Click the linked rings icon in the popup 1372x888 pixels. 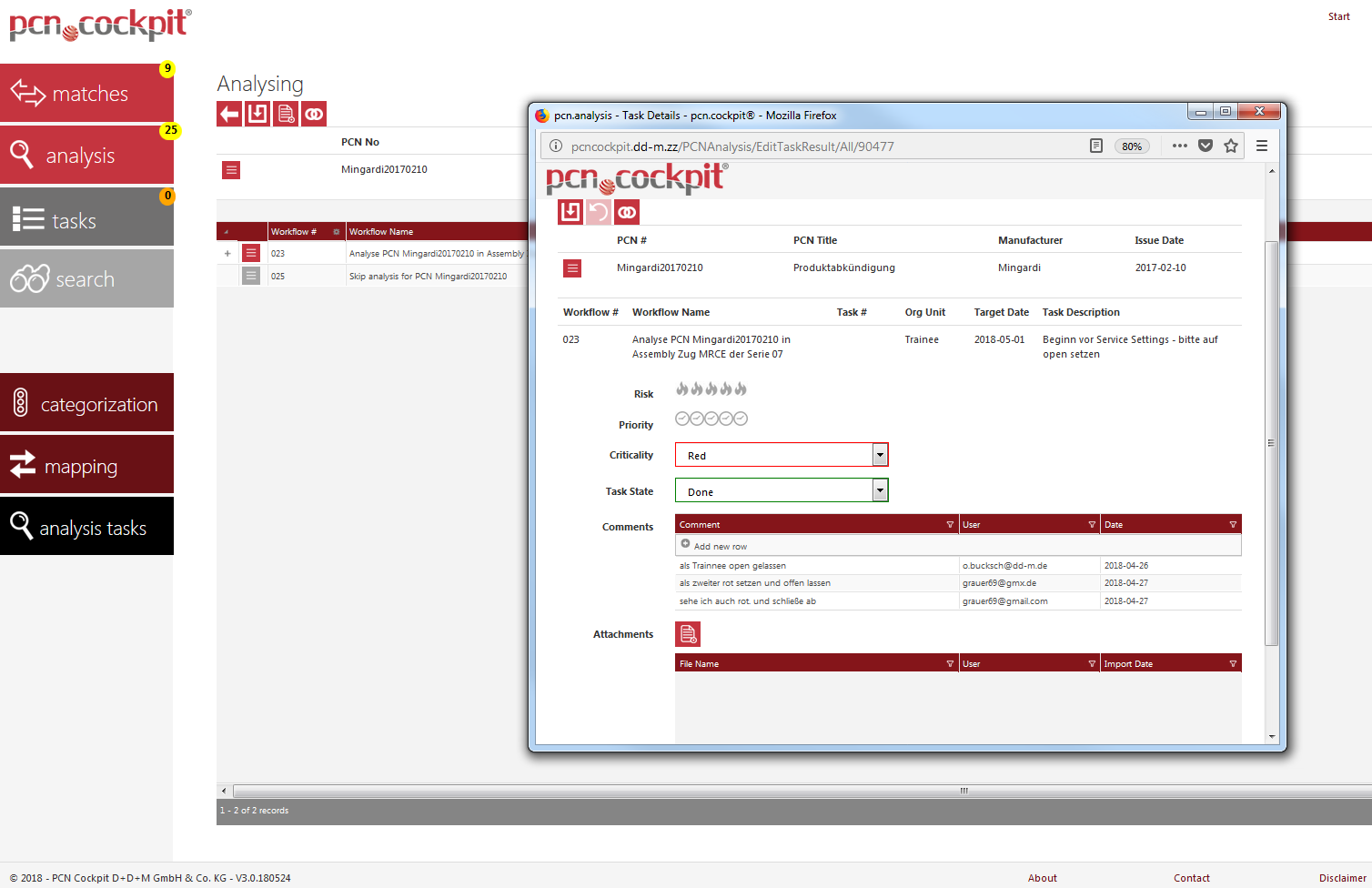627,212
